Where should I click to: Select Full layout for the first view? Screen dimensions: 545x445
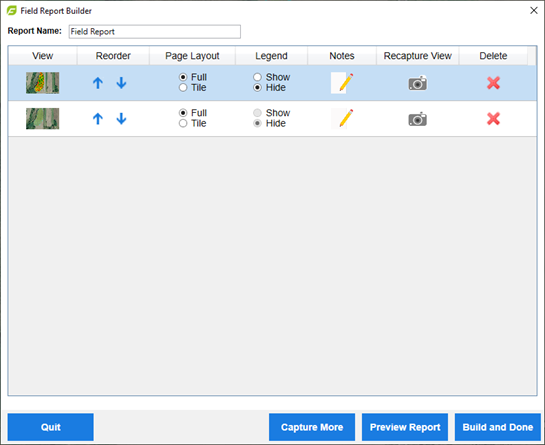193,77
